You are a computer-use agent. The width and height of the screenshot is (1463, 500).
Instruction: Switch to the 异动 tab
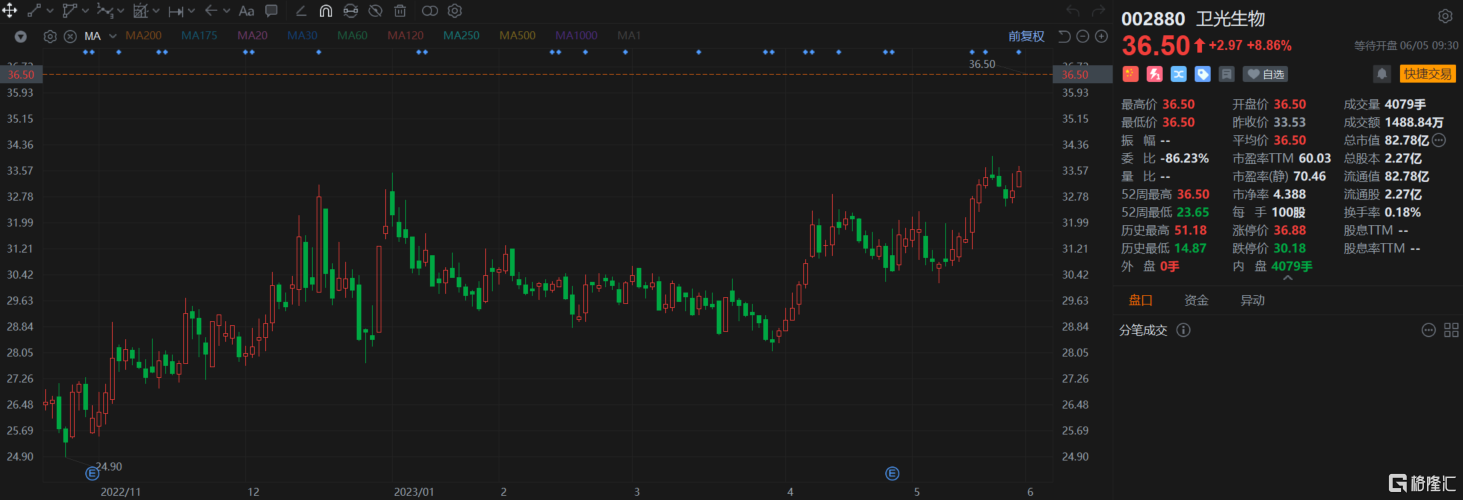[1252, 300]
